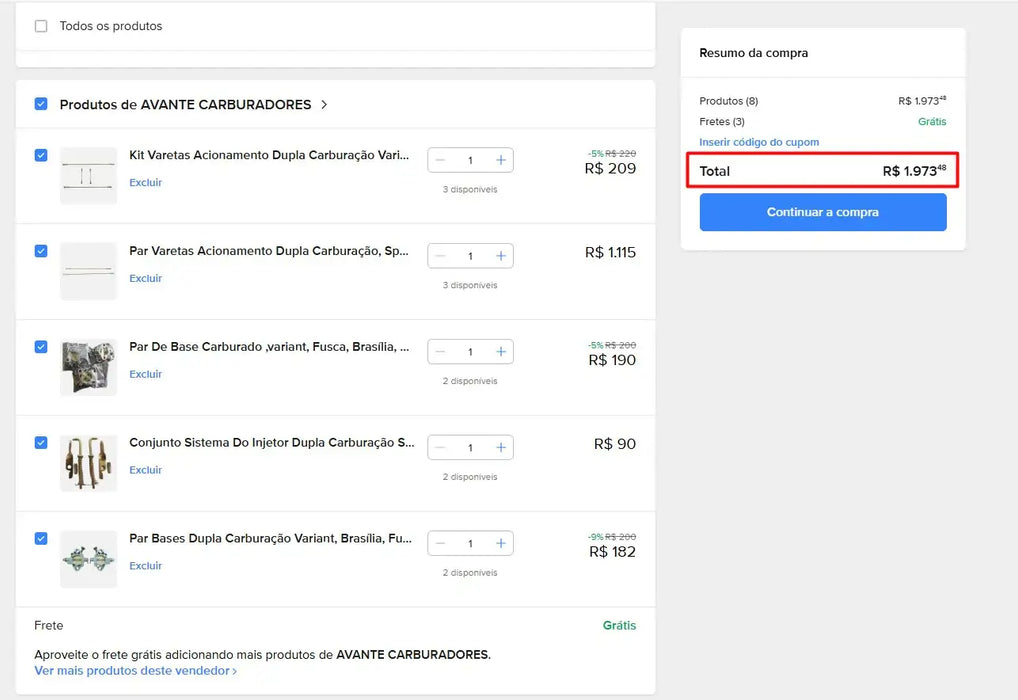Increase quantity of Kit Varetas Acionamento

pyautogui.click(x=501, y=160)
